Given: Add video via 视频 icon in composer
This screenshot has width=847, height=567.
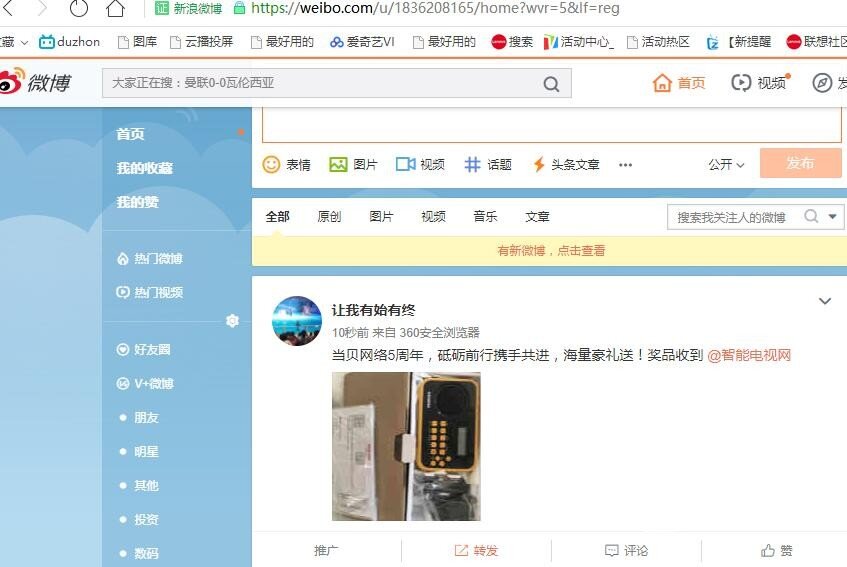Looking at the screenshot, I should point(420,164).
